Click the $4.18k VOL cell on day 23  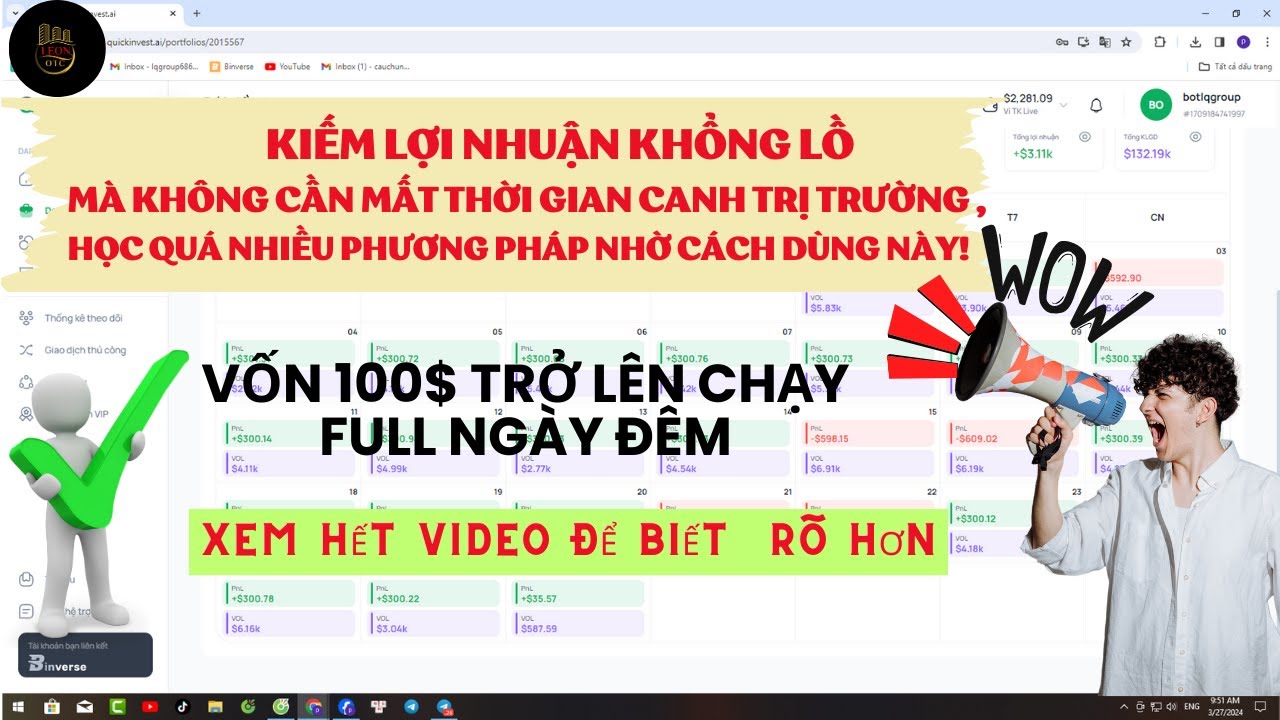click(x=988, y=543)
